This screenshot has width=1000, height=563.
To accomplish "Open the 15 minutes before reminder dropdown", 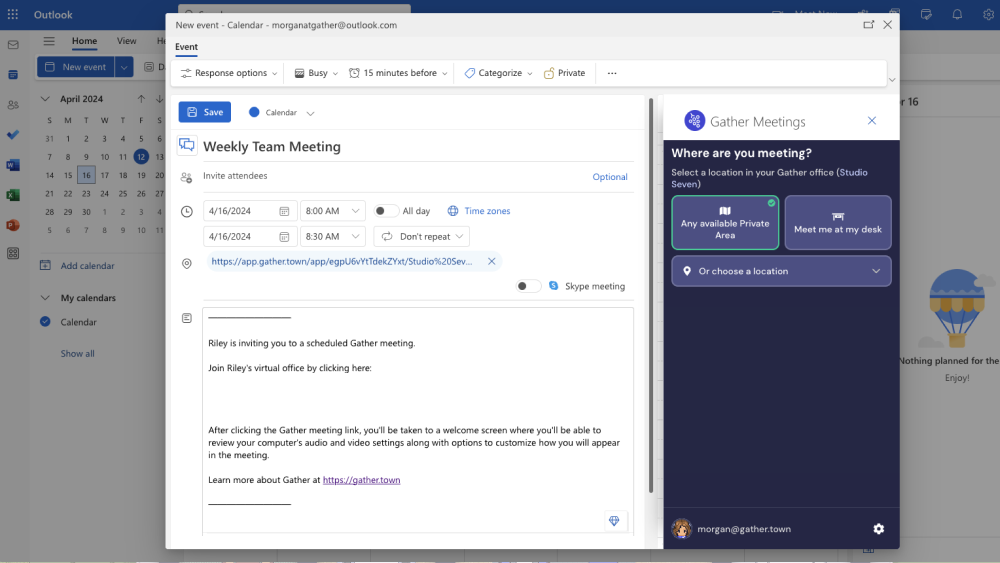I will point(398,73).
